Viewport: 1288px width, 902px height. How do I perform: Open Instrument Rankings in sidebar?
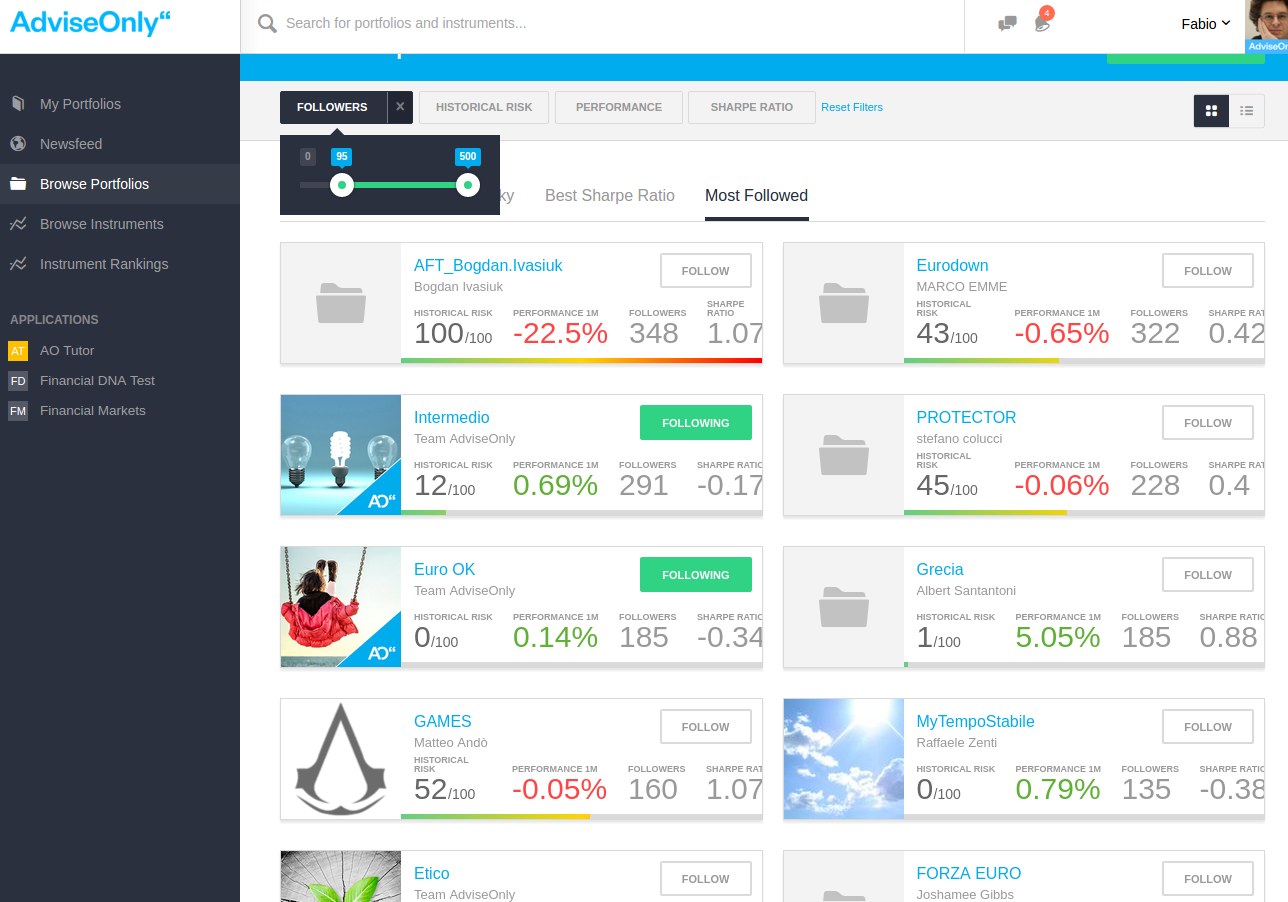104,264
